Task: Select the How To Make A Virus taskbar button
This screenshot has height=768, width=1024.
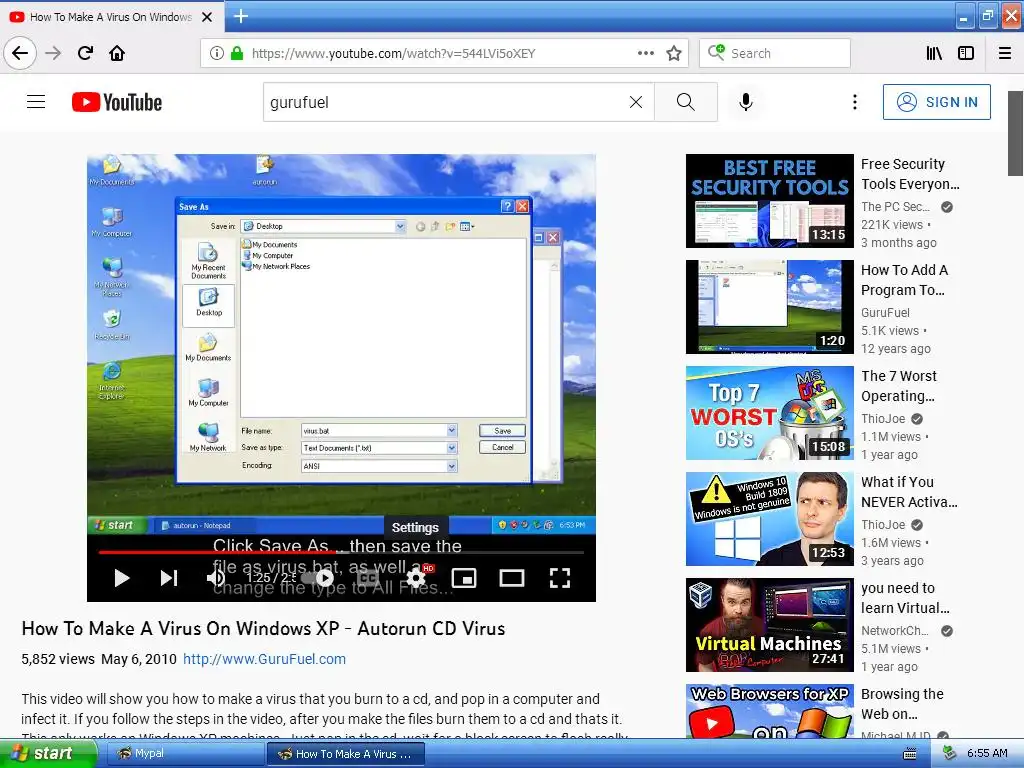Action: click(345, 754)
